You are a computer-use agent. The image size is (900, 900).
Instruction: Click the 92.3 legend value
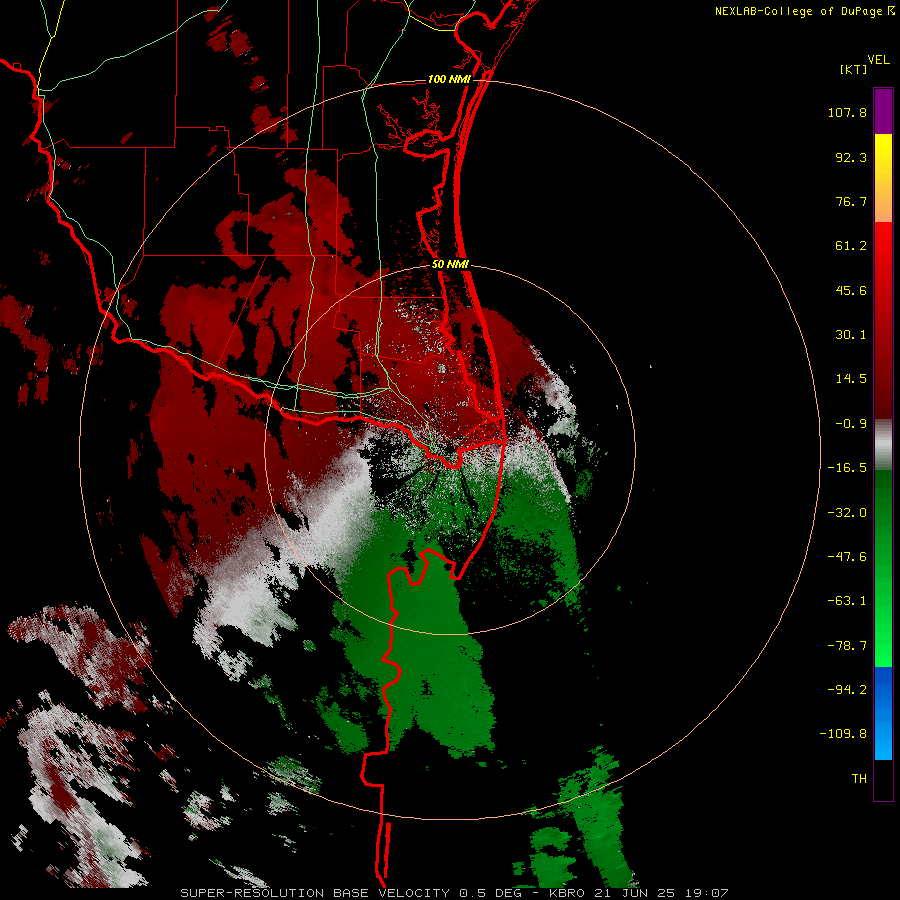pos(851,157)
